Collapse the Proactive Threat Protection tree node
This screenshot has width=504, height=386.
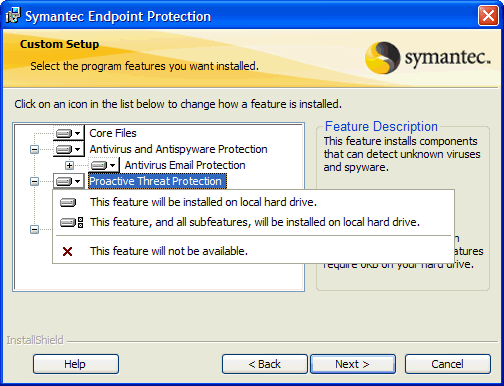(34, 181)
